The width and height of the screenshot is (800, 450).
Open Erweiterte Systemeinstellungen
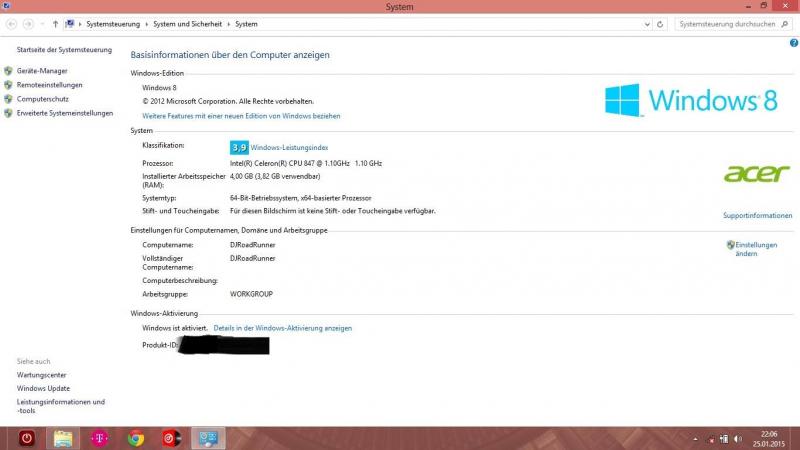click(x=65, y=113)
